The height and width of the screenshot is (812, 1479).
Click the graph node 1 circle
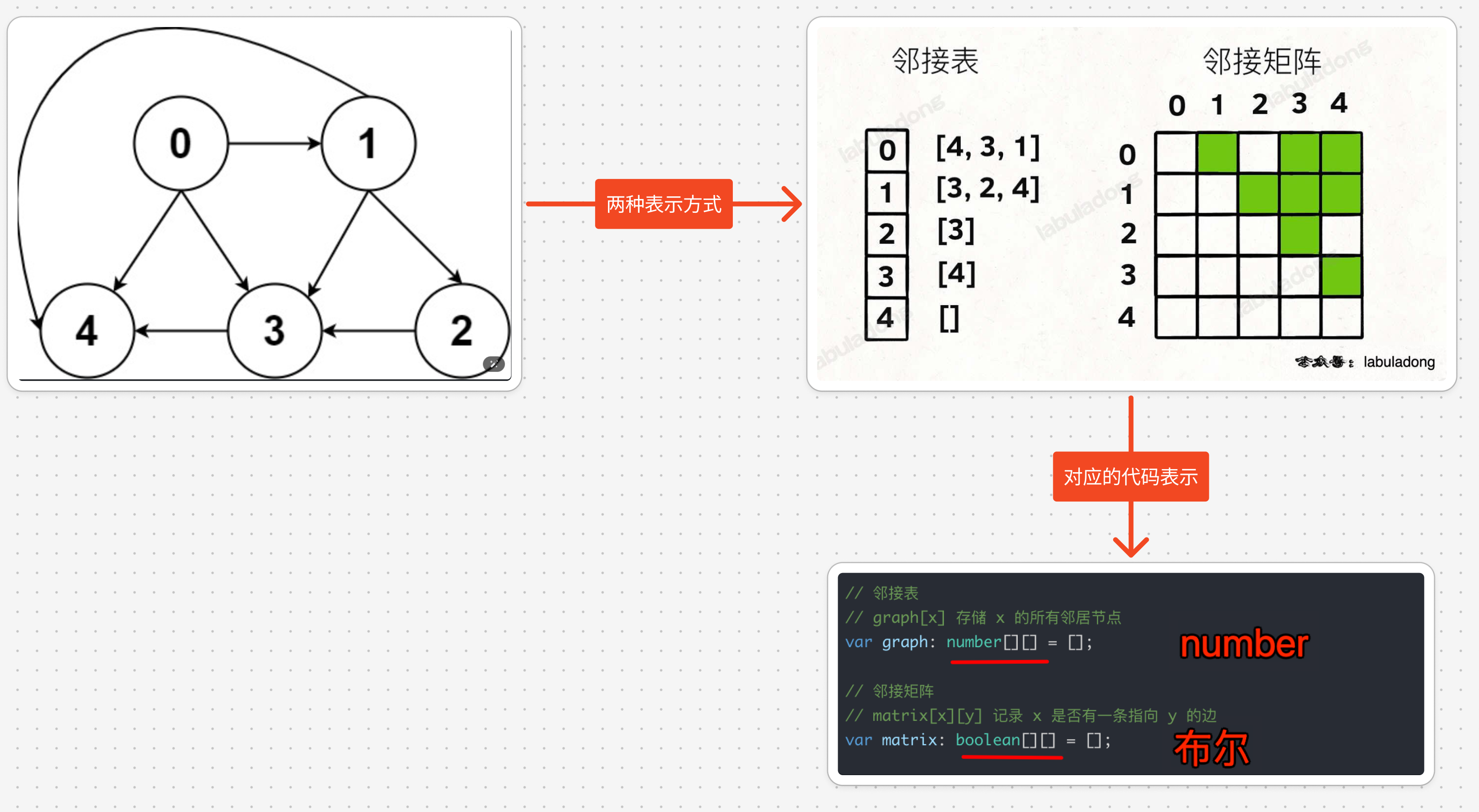pyautogui.click(x=365, y=140)
